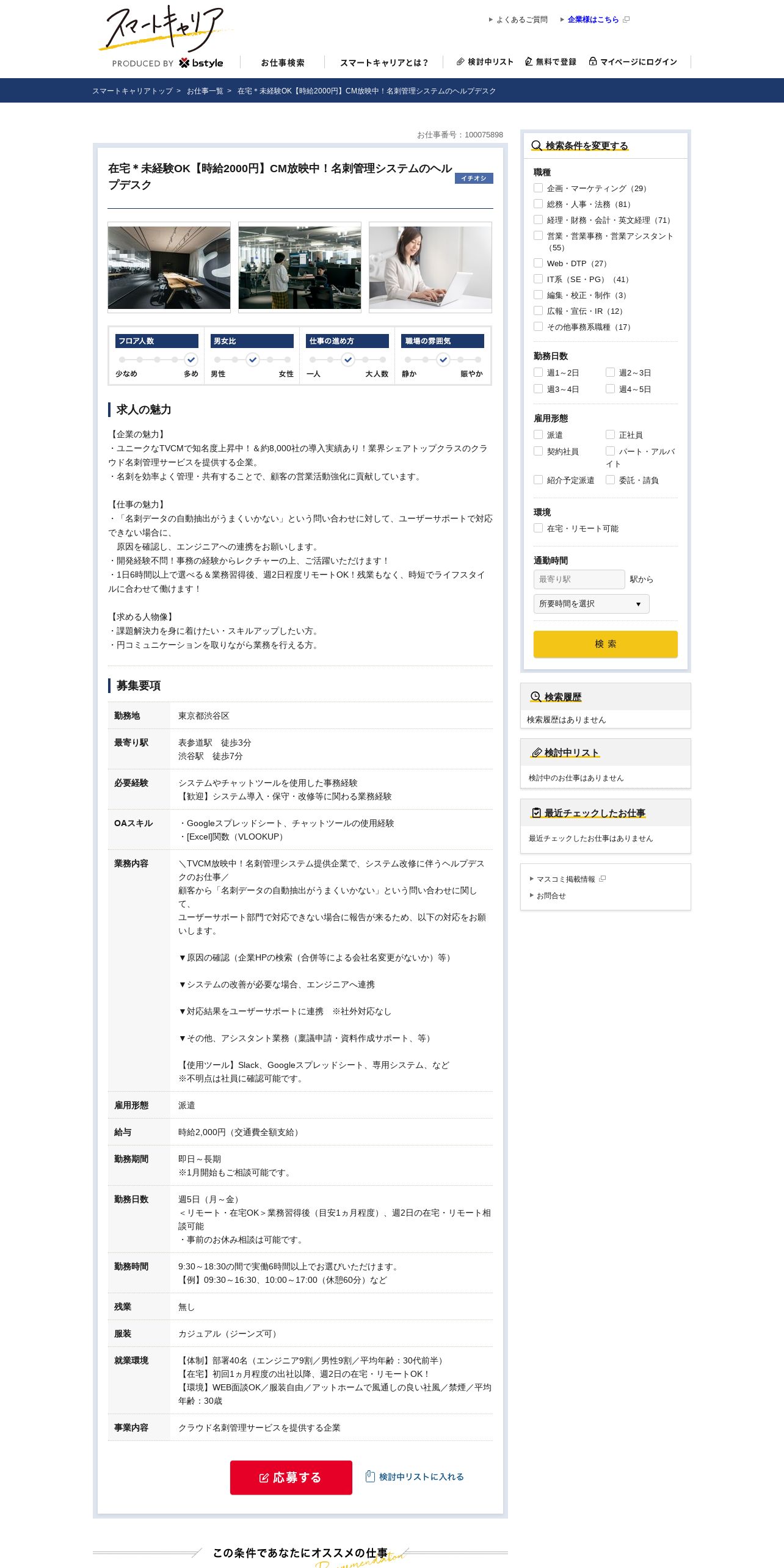
Task: Tick the パート・アルバイト checkbox
Action: coord(610,451)
